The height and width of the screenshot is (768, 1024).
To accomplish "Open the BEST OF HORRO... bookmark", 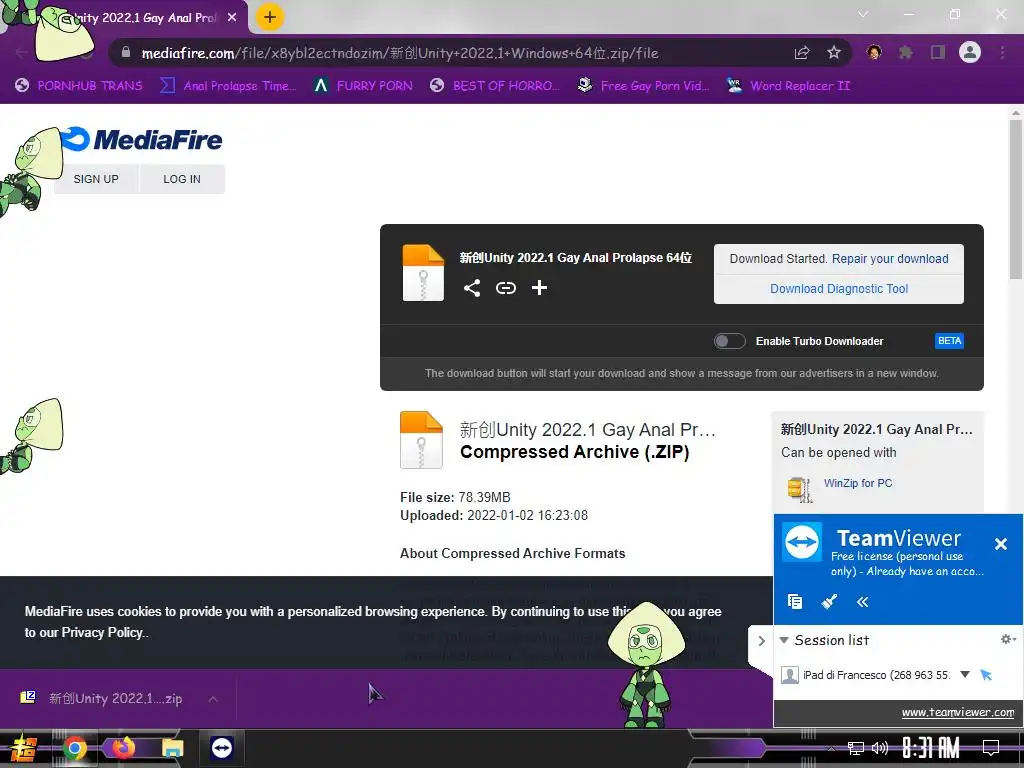I will click(495, 86).
